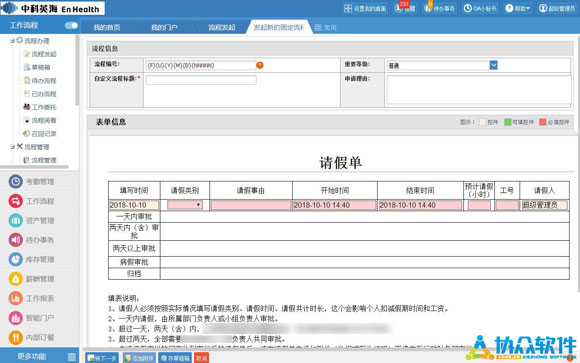The image size is (580, 363).
Task: Click the 转下一步 button
Action: pos(102,358)
